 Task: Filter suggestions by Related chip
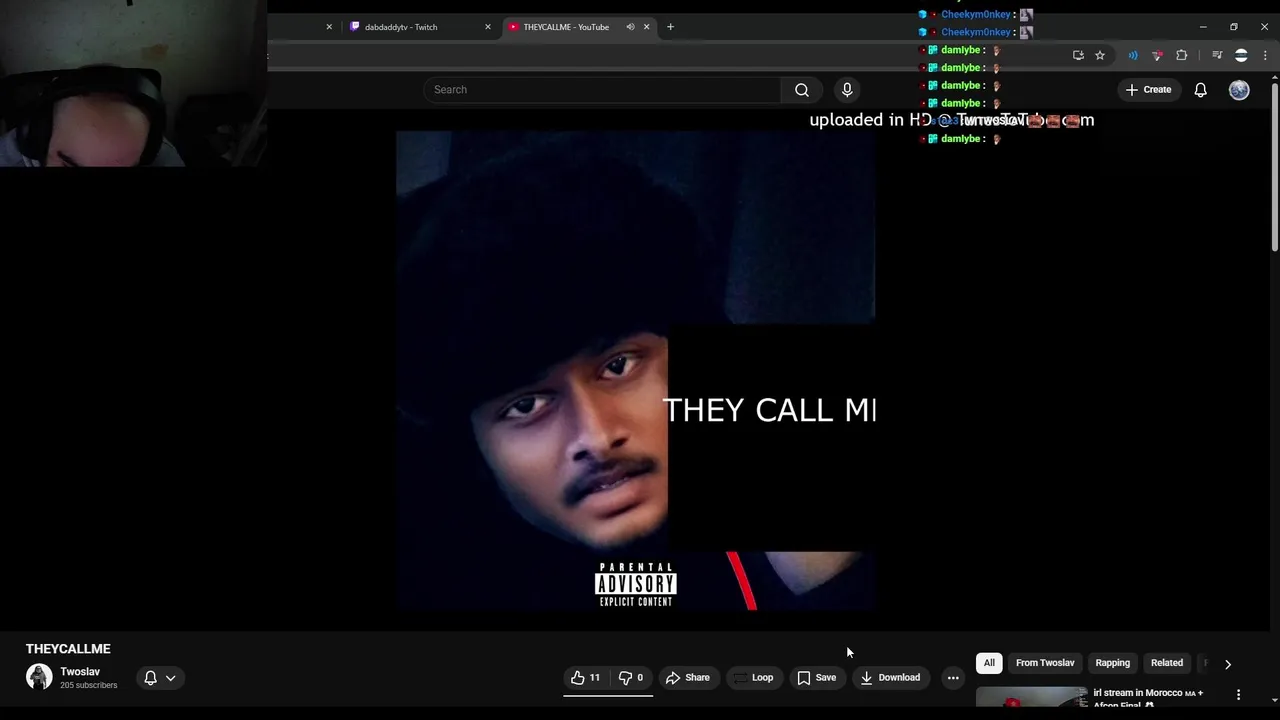1166,663
